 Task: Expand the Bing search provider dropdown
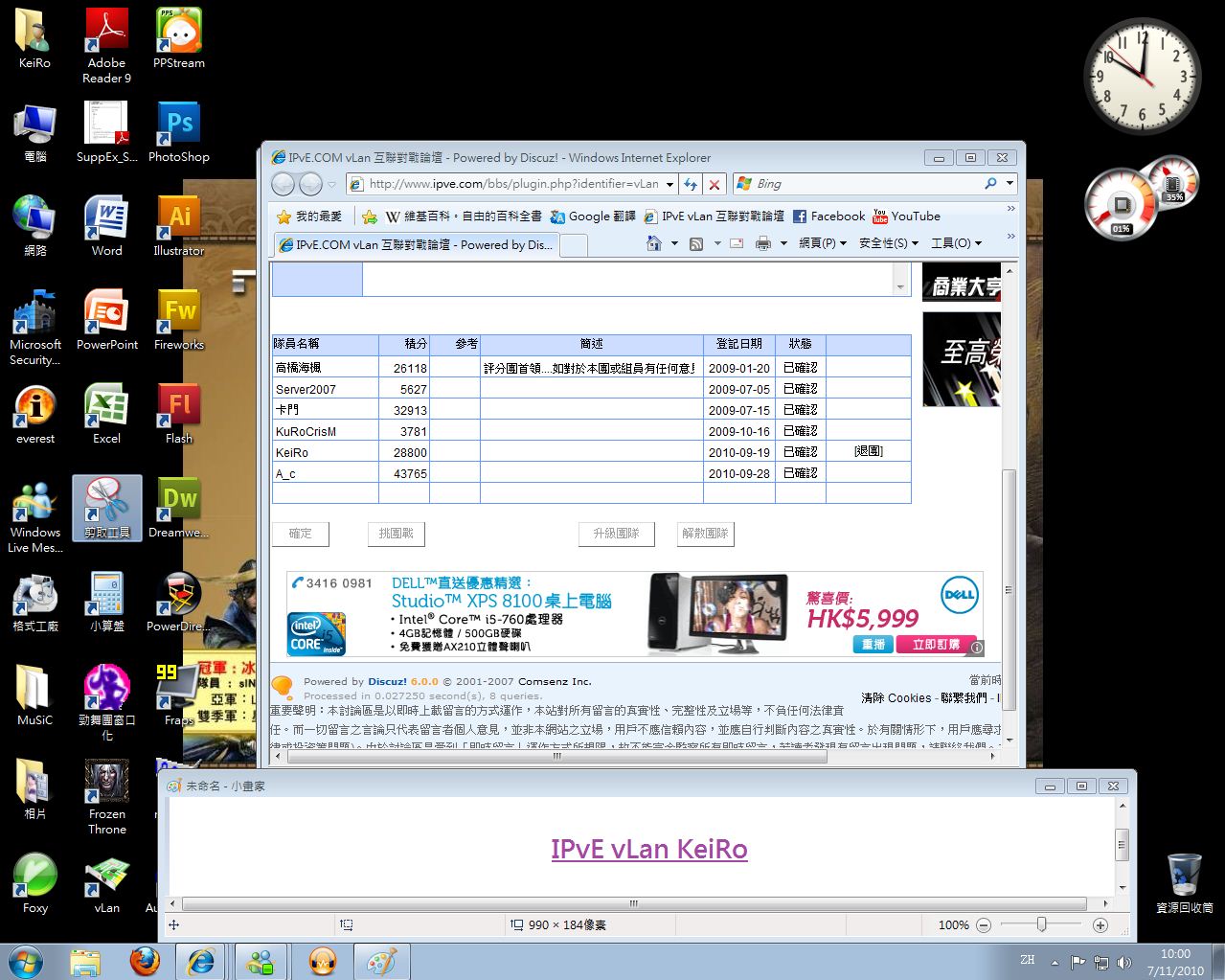[1009, 184]
